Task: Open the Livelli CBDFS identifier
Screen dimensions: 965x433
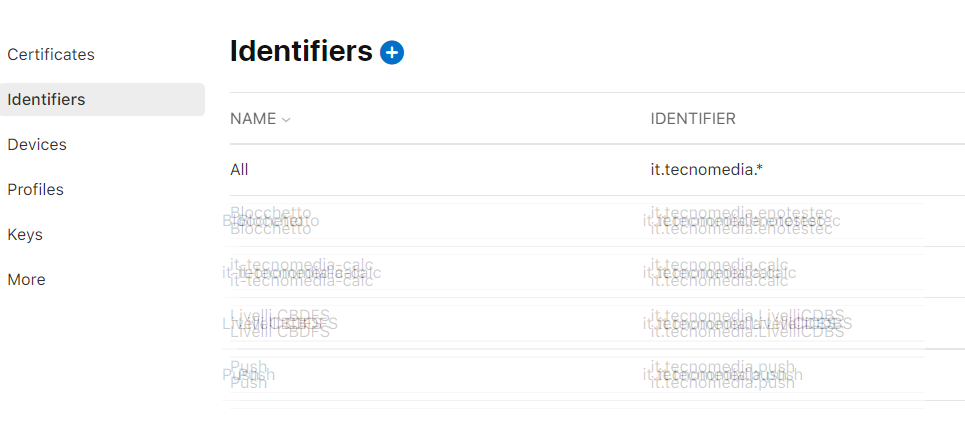Action: (x=280, y=323)
